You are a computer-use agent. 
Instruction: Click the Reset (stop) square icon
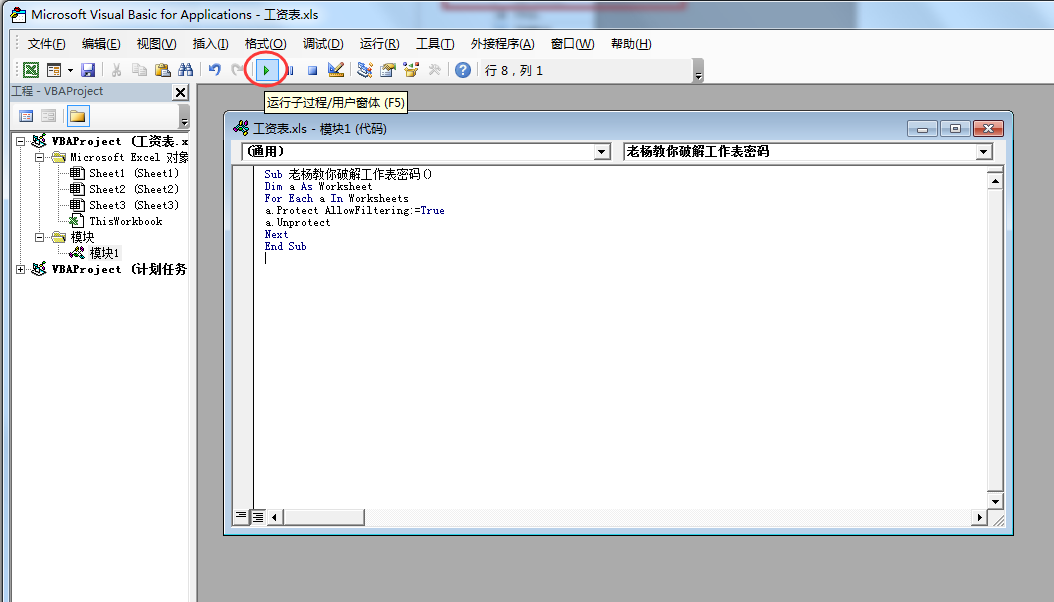pyautogui.click(x=313, y=70)
